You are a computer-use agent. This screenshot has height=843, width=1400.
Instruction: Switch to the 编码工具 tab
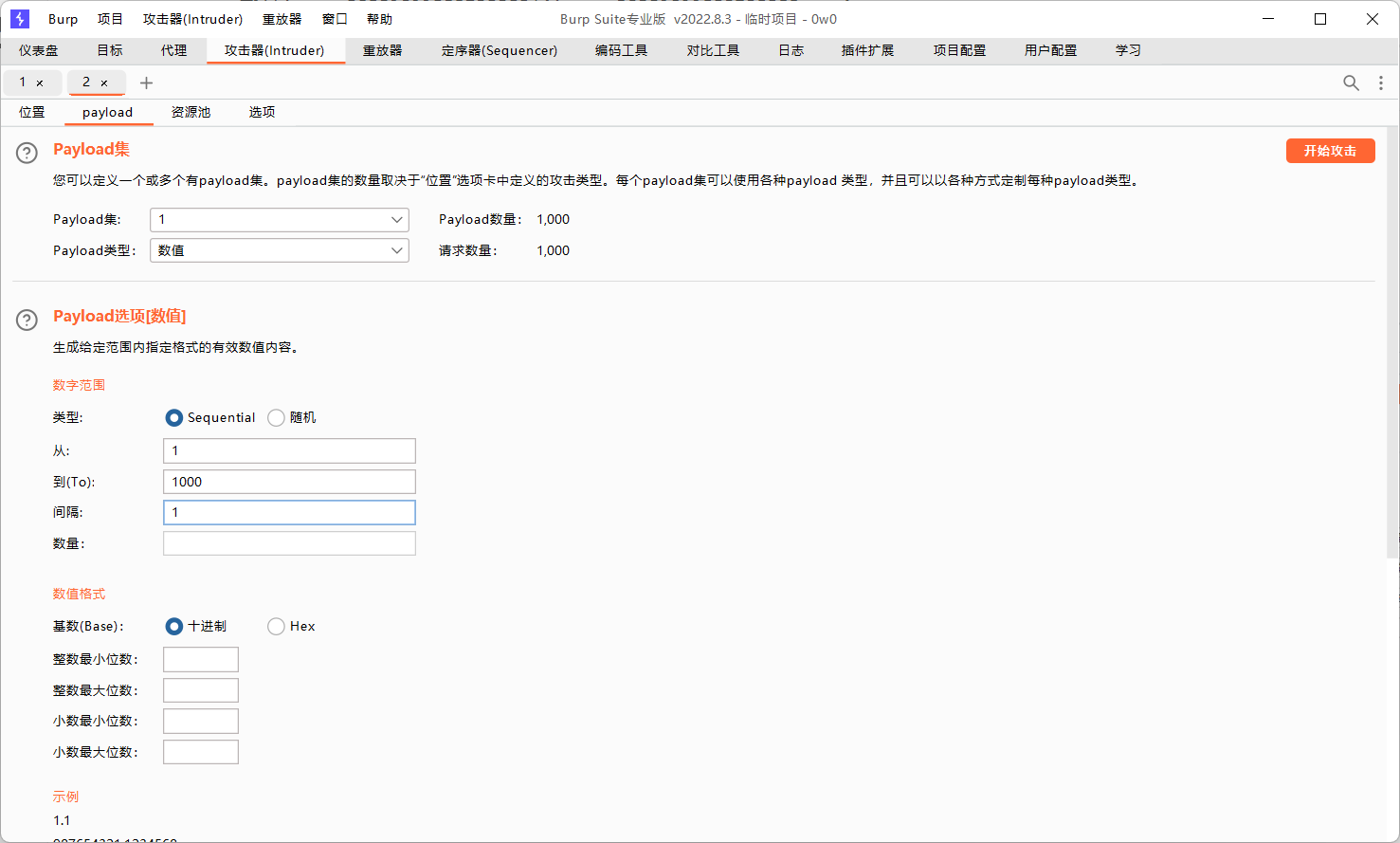(x=622, y=50)
